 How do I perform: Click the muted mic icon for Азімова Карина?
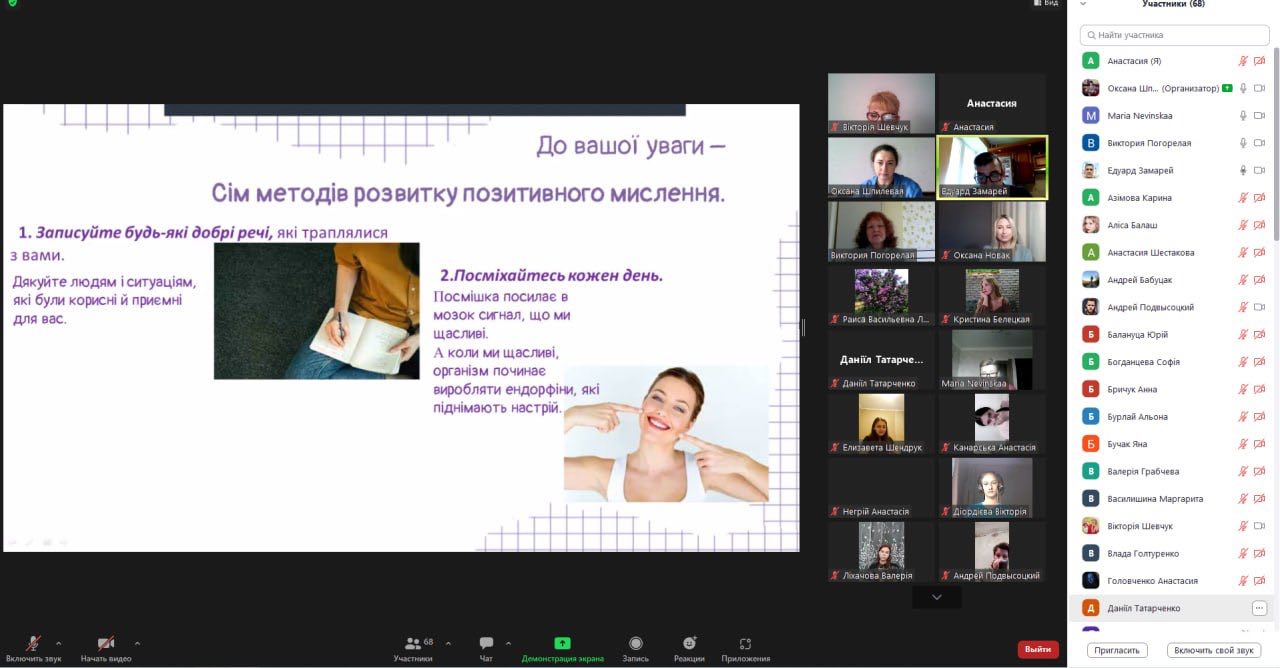[1244, 198]
